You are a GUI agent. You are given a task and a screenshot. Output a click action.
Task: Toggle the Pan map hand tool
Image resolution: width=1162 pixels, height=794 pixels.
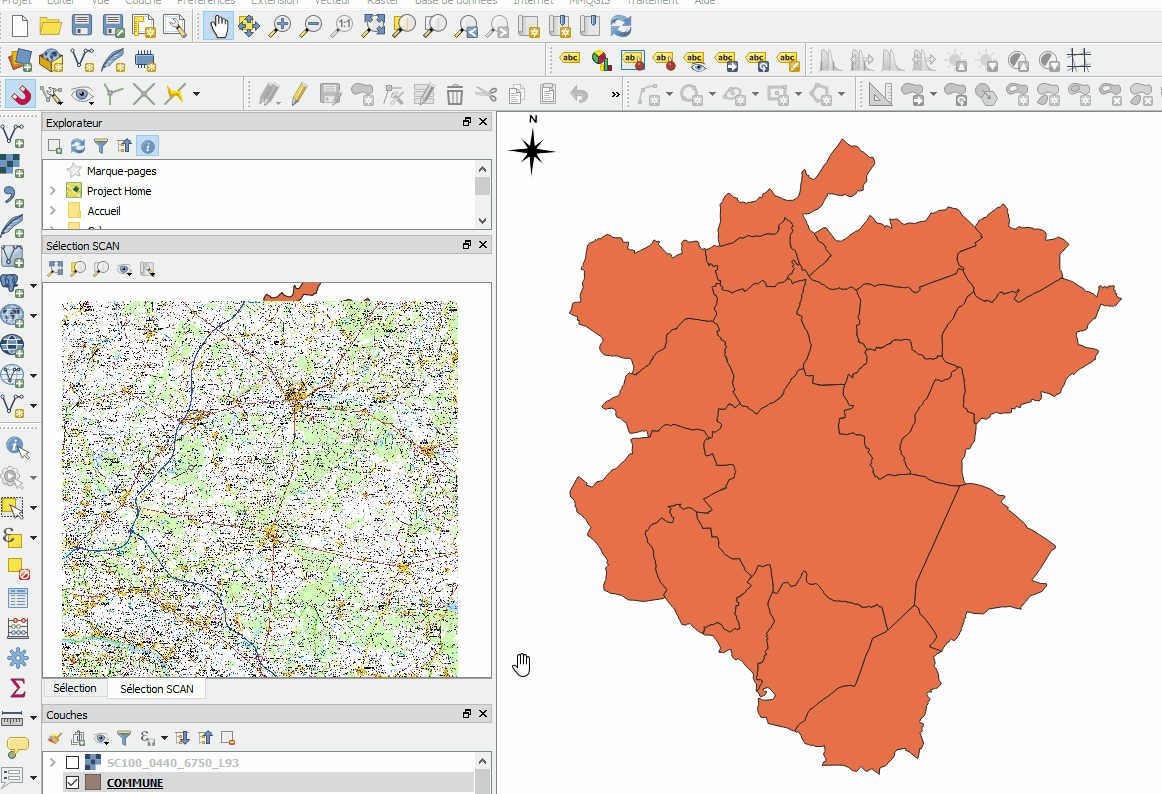(x=218, y=27)
